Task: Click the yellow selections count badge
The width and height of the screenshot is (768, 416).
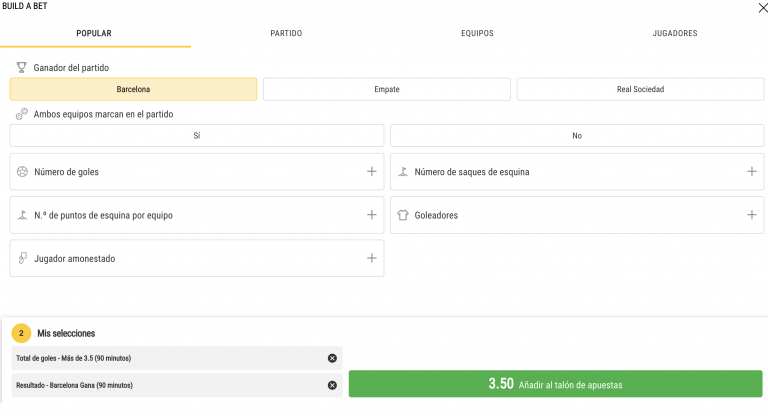Action: click(x=21, y=333)
